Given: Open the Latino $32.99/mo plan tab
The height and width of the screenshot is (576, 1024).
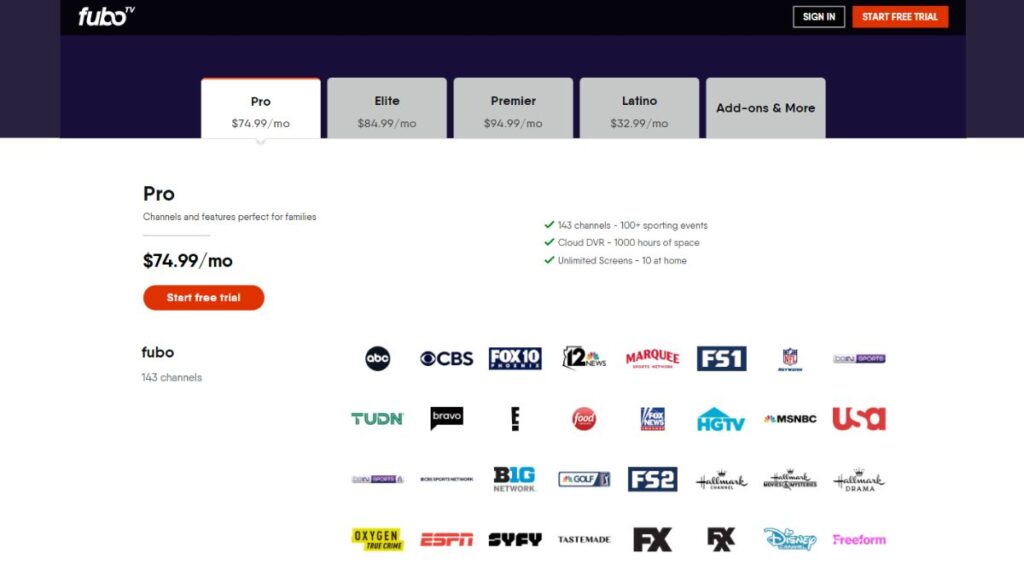Looking at the screenshot, I should pyautogui.click(x=639, y=108).
